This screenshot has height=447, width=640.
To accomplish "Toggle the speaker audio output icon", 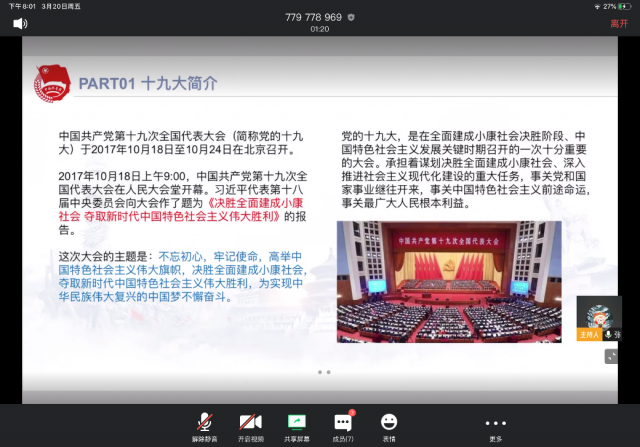I will coord(19,23).
